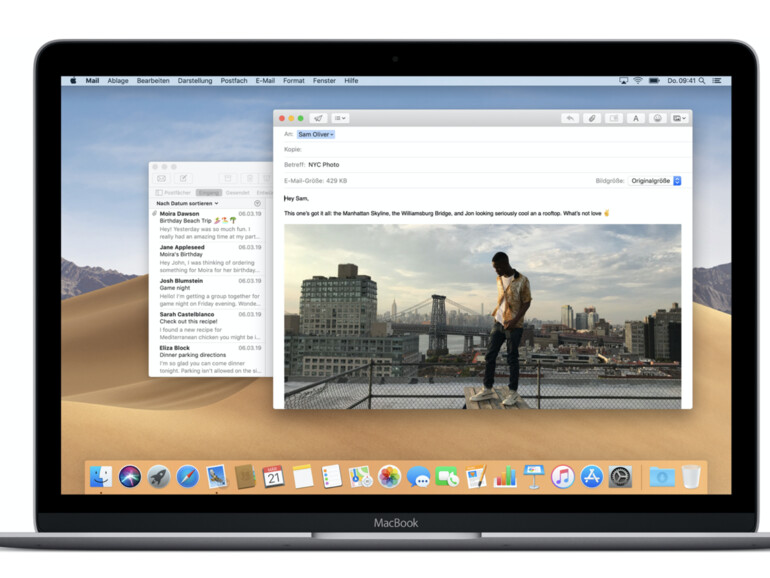Open the Hilfe menu
Image resolution: width=770 pixels, height=578 pixels.
351,81
